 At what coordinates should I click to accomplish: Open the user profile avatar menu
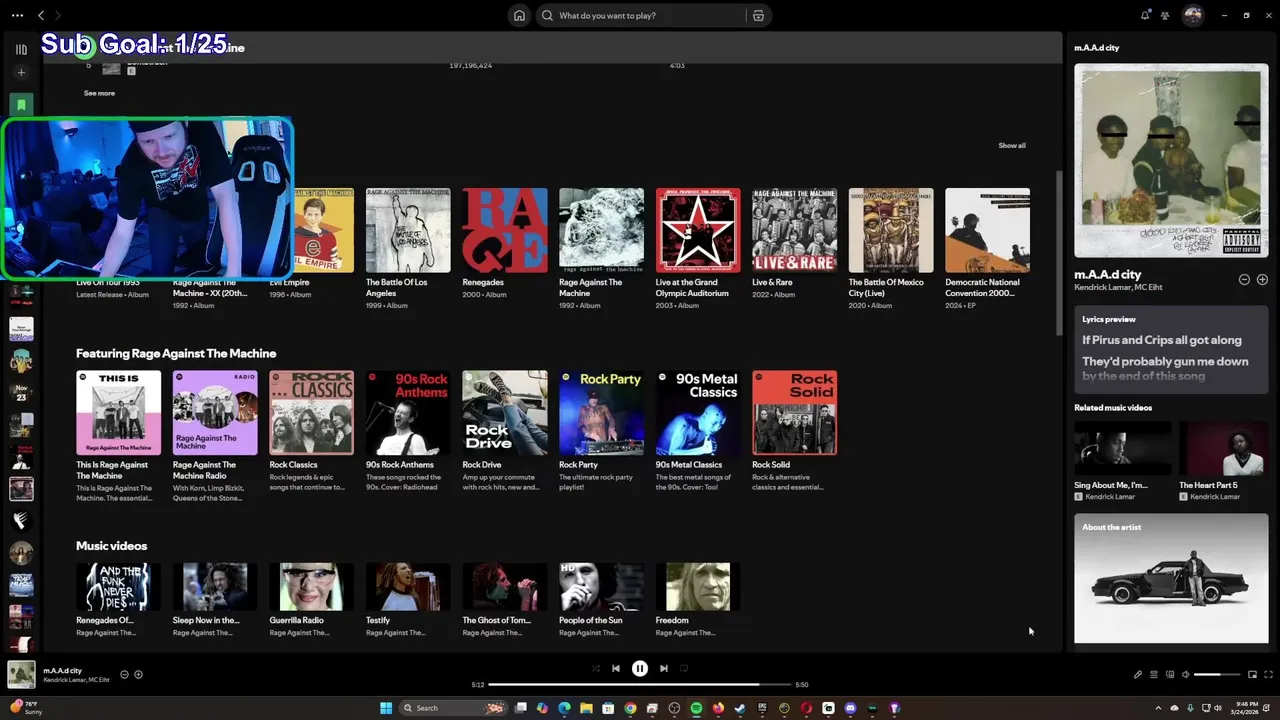tap(1192, 15)
